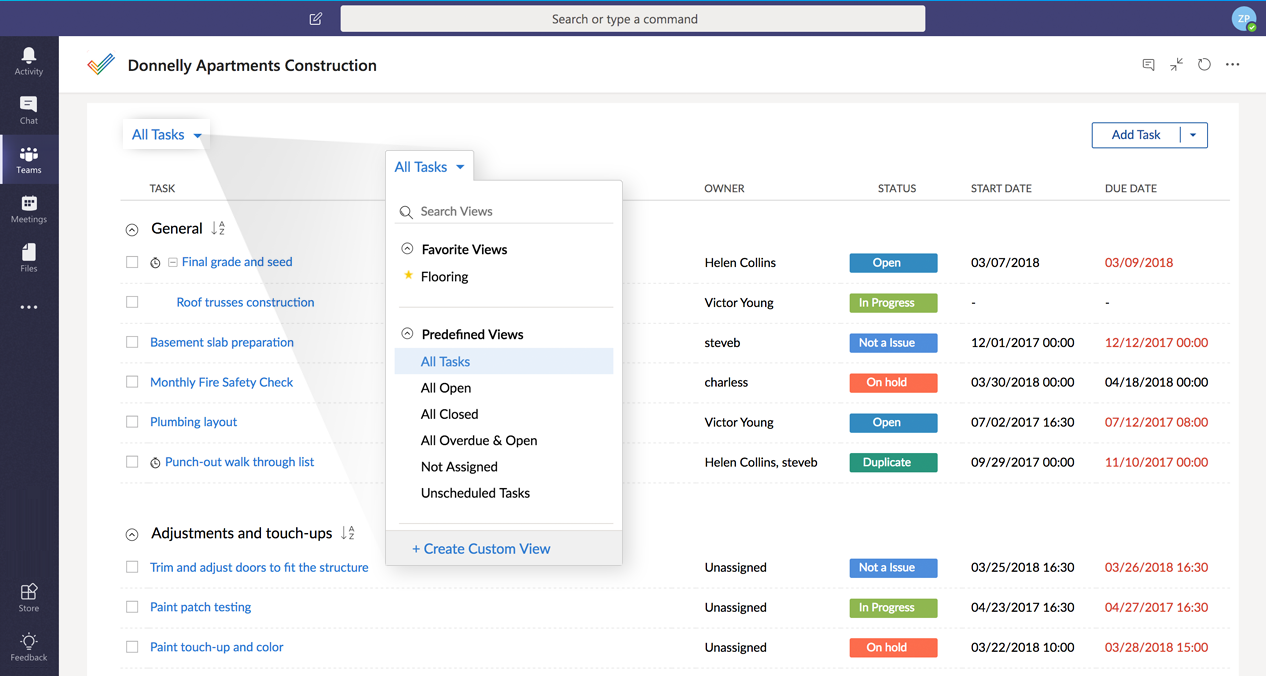Viewport: 1266px width, 676px height.
Task: Click the All Tasks header of the open popup
Action: pos(430,167)
